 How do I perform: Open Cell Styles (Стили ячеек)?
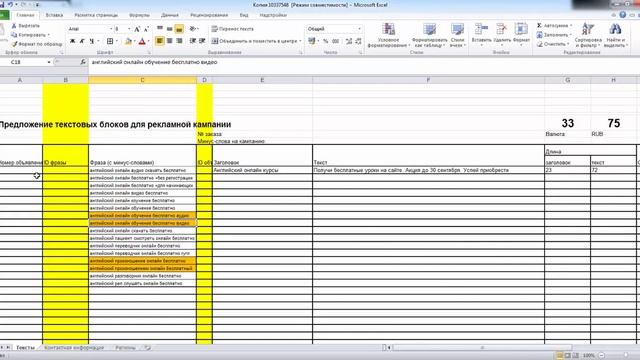click(457, 35)
